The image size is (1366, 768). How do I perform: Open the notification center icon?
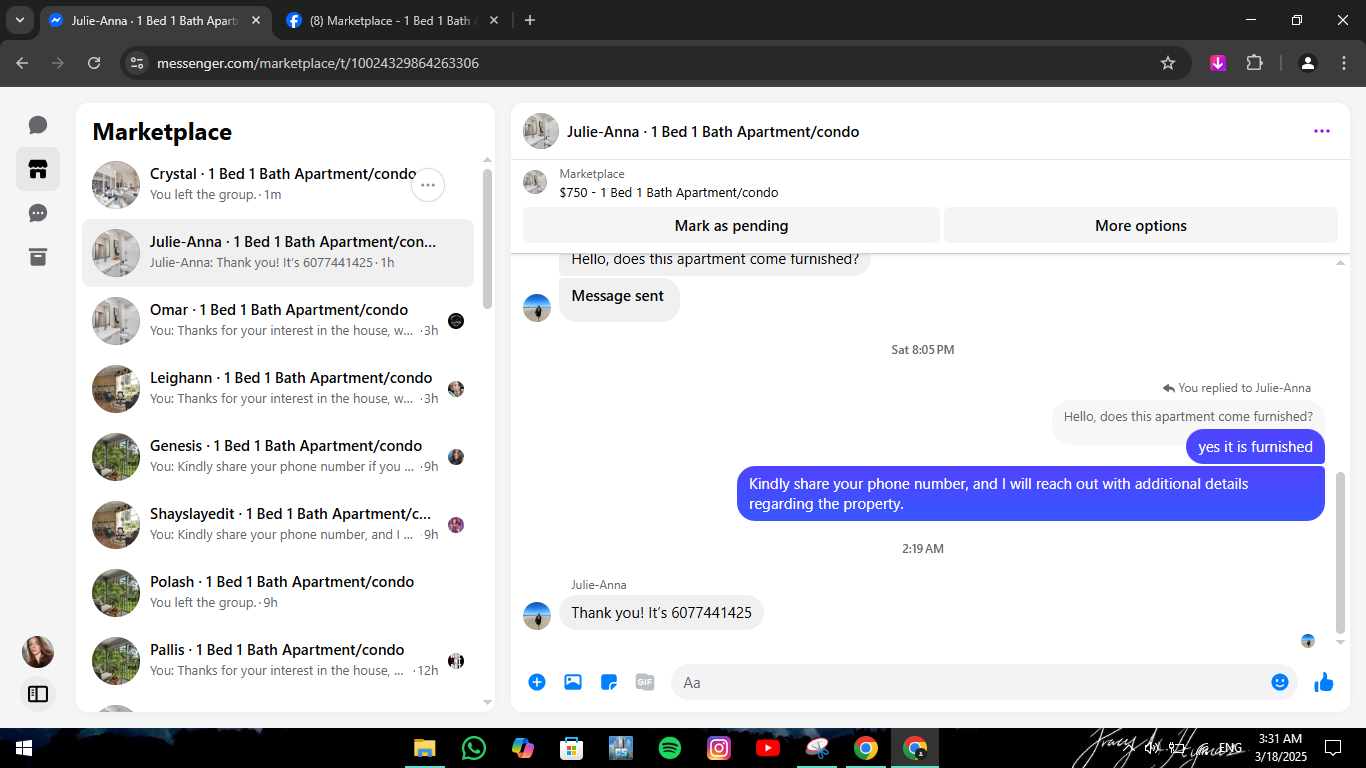1333,747
